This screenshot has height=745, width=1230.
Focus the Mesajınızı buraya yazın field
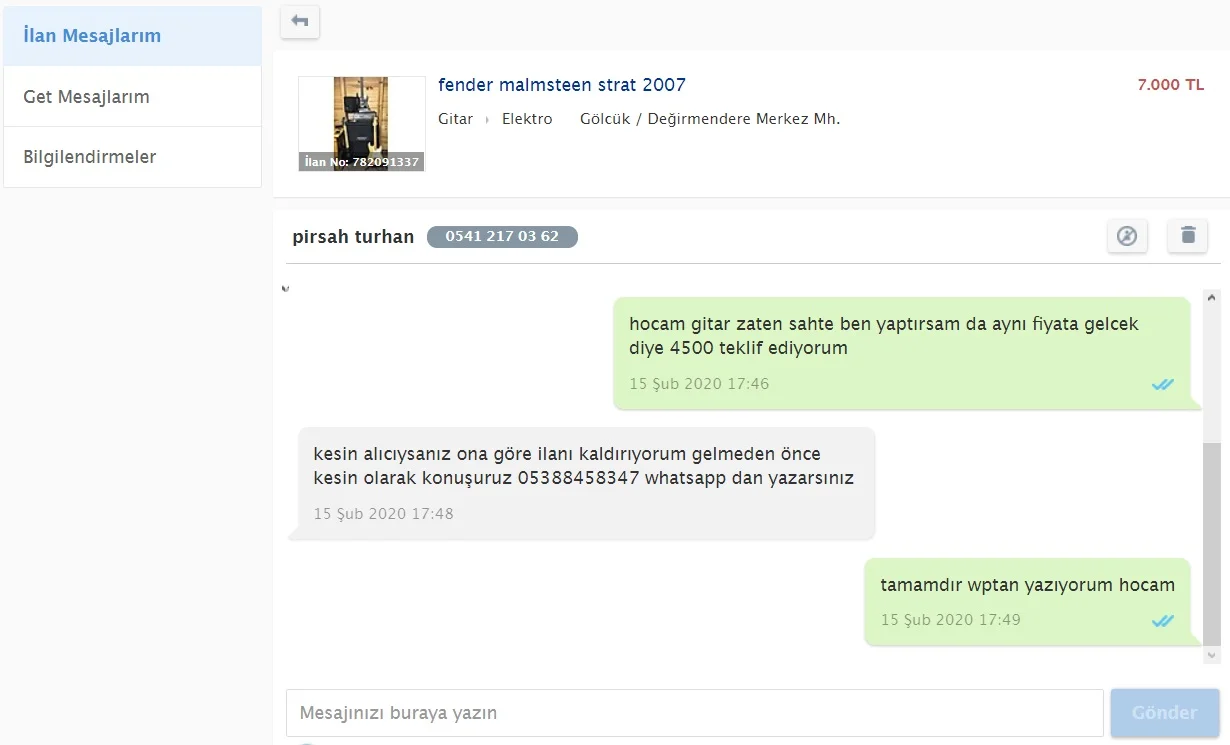[x=694, y=713]
